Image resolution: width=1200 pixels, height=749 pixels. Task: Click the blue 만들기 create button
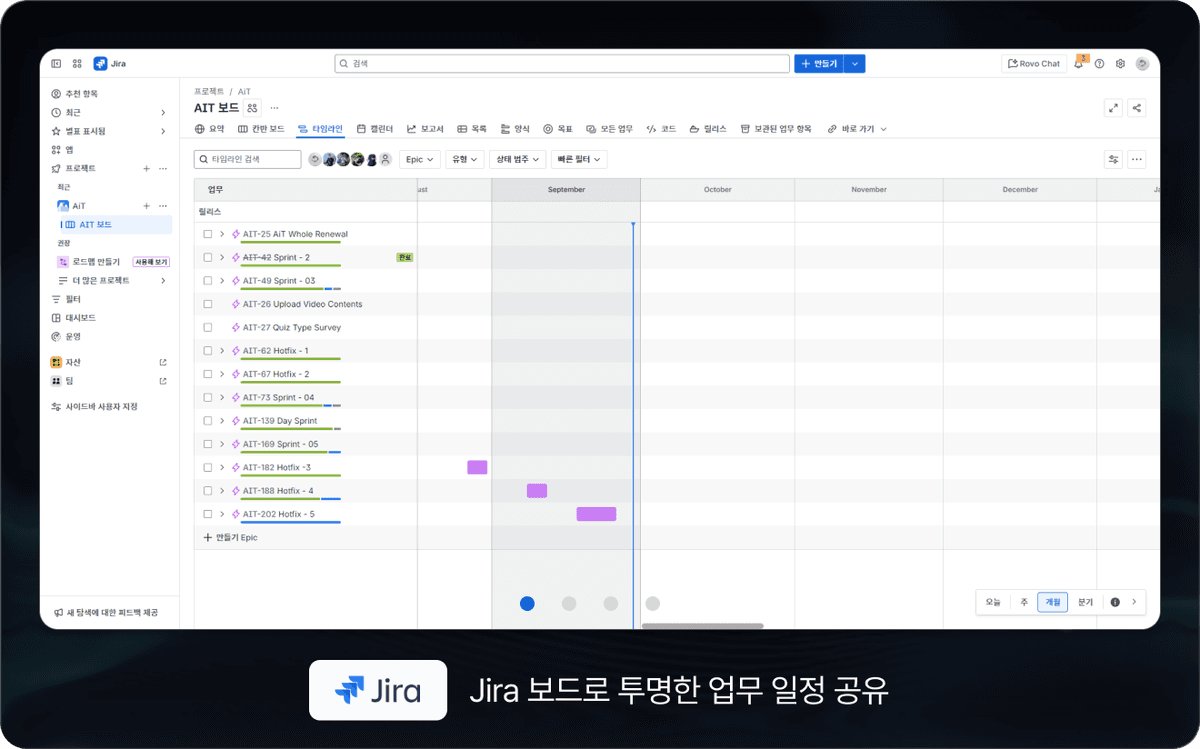[x=818, y=64]
